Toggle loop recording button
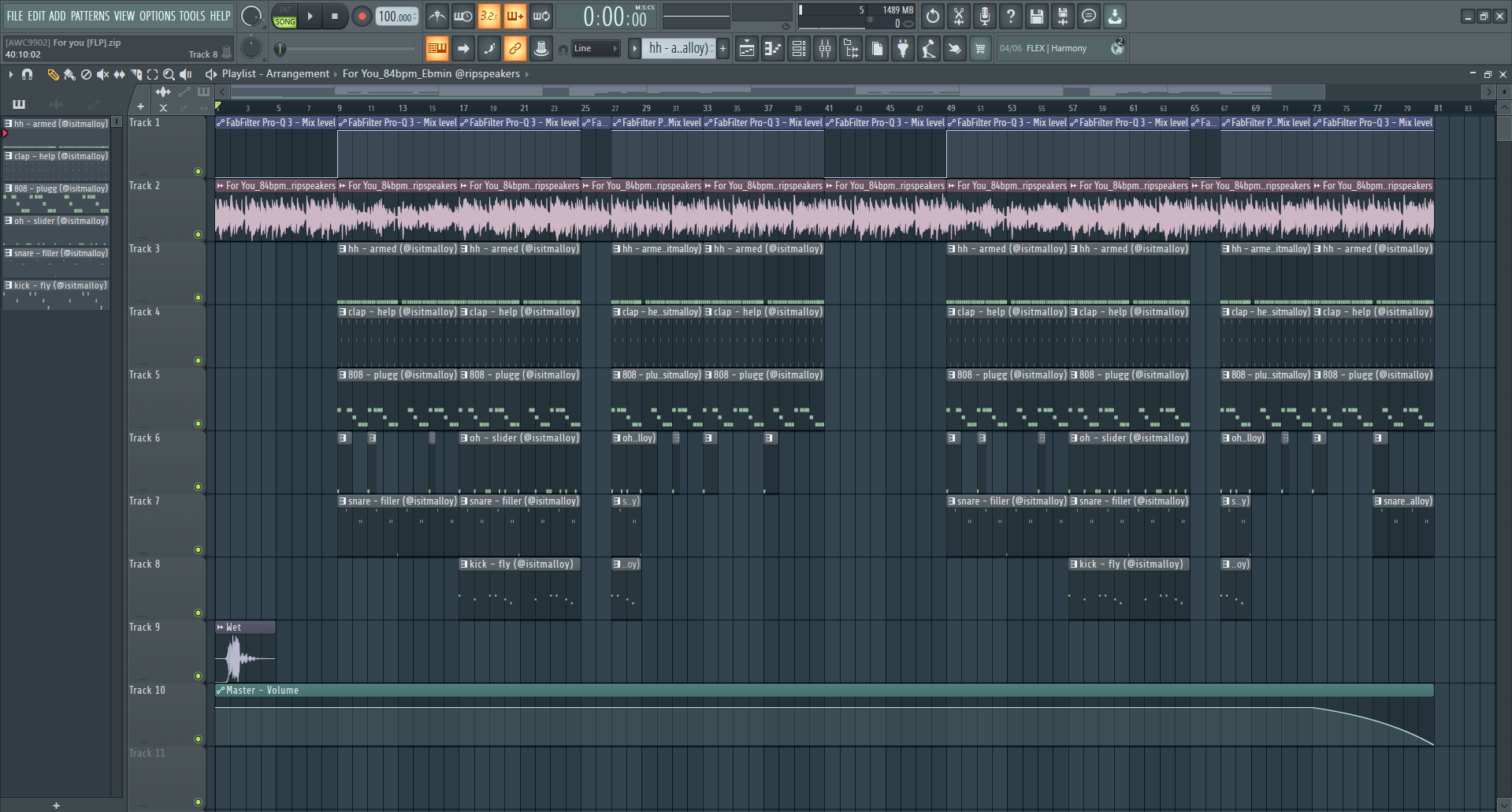This screenshot has width=1512, height=812. tap(541, 16)
